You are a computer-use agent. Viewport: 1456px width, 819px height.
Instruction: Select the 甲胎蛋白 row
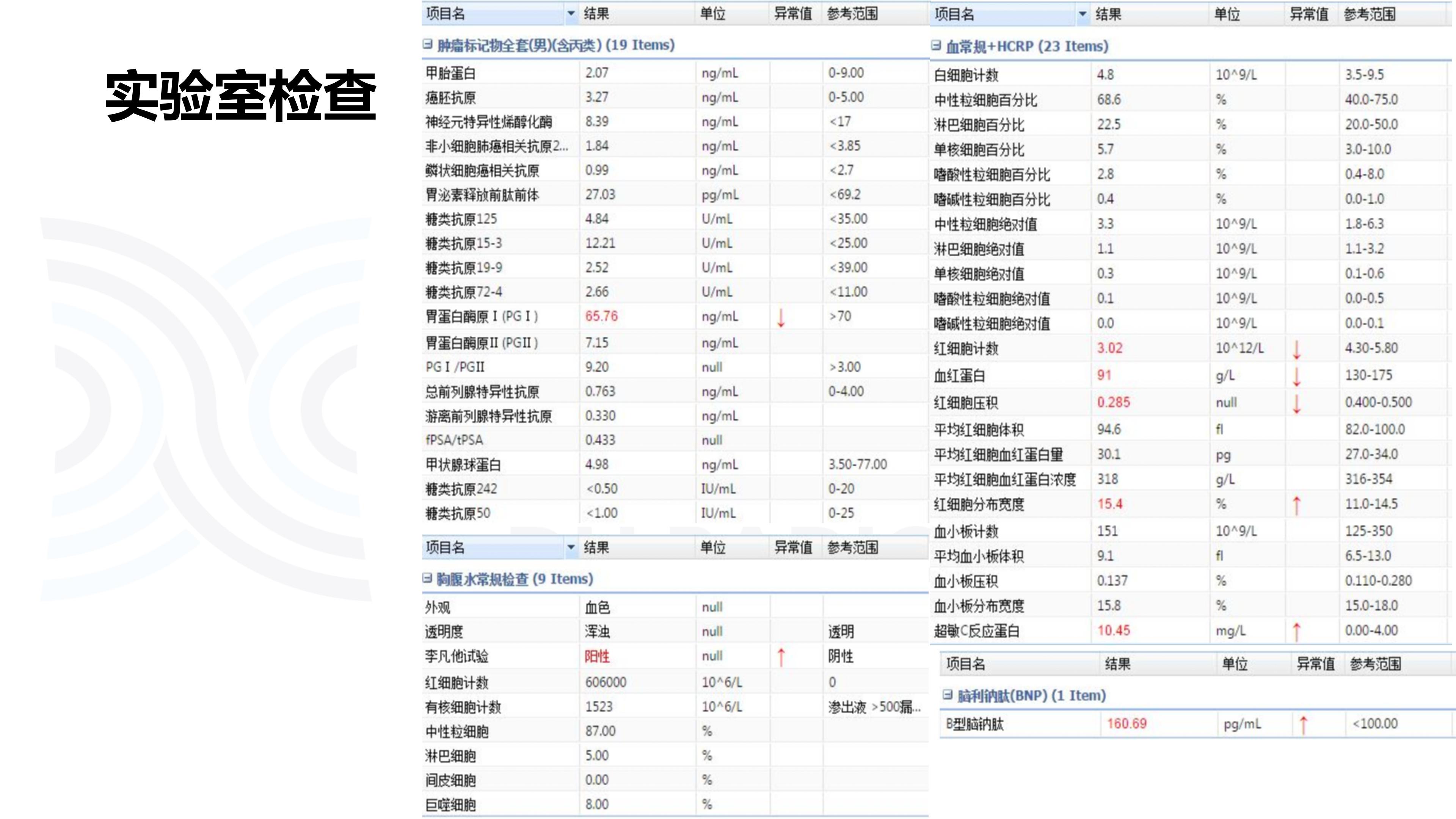coord(450,73)
